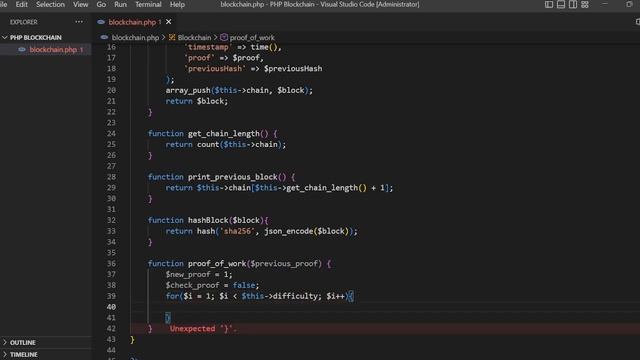Click method symbol icon in breadcrumb
The height and width of the screenshot is (360, 640).
click(x=224, y=38)
